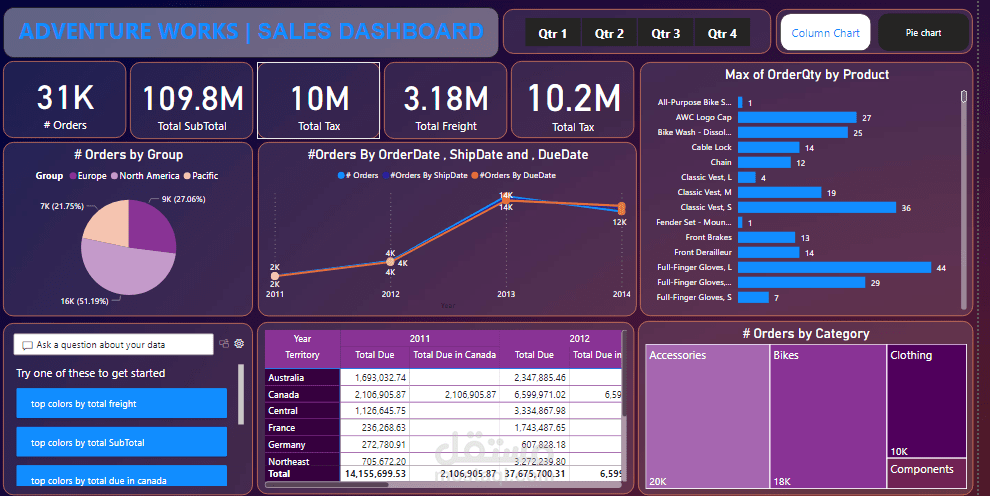This screenshot has width=990, height=496.
Task: Click the 2014 data point (12K)
Action: pos(621,208)
